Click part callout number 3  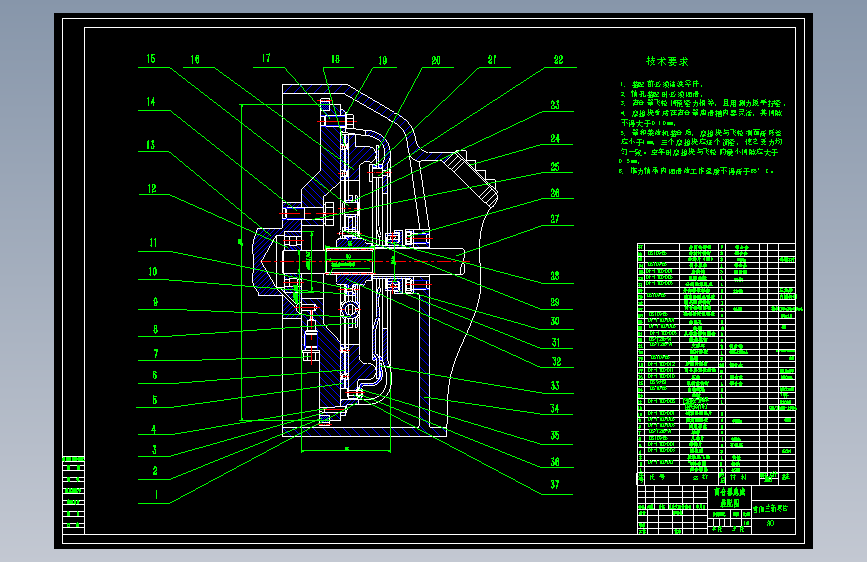154,450
